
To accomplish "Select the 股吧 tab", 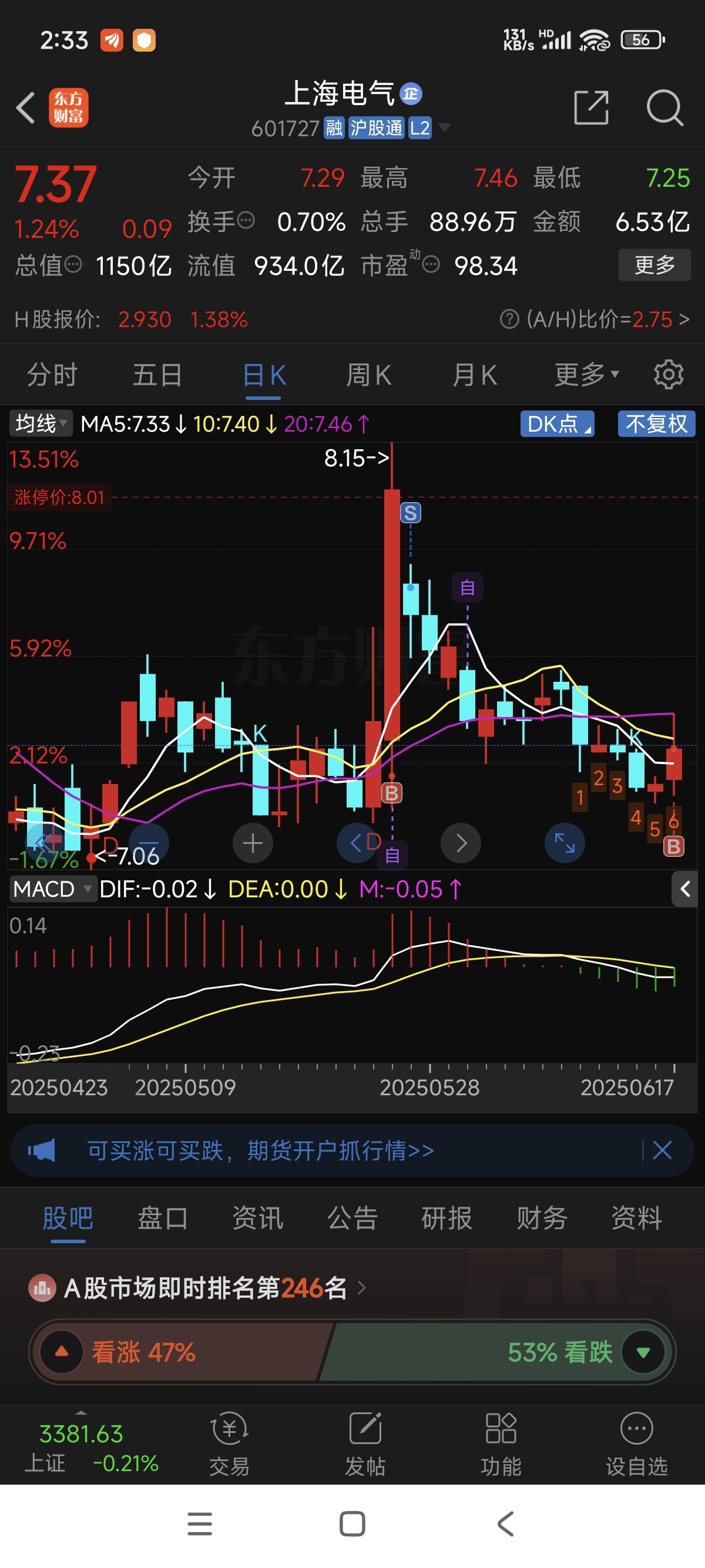I will click(x=68, y=1218).
